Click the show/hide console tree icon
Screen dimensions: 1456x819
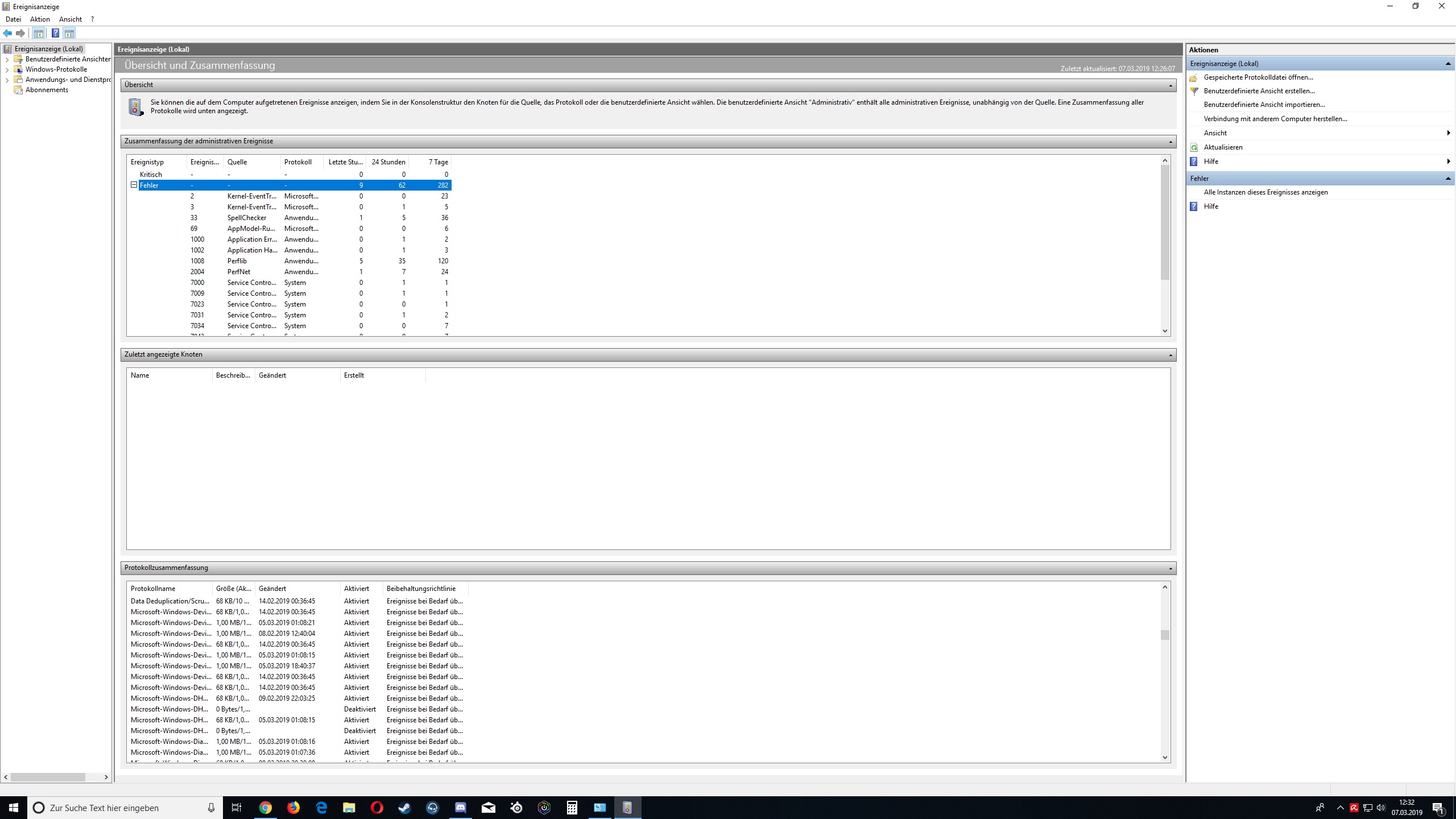click(x=39, y=33)
